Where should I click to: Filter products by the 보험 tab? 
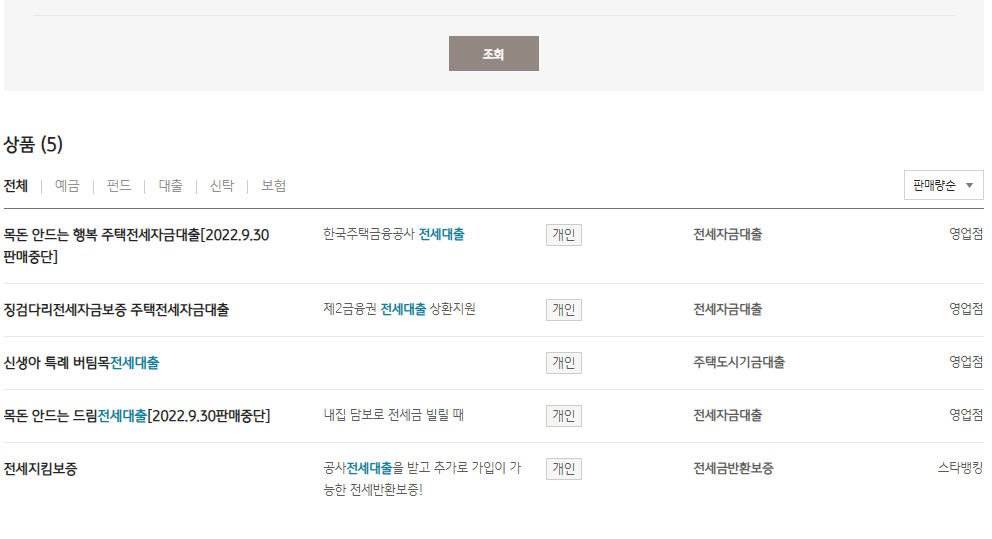[274, 186]
